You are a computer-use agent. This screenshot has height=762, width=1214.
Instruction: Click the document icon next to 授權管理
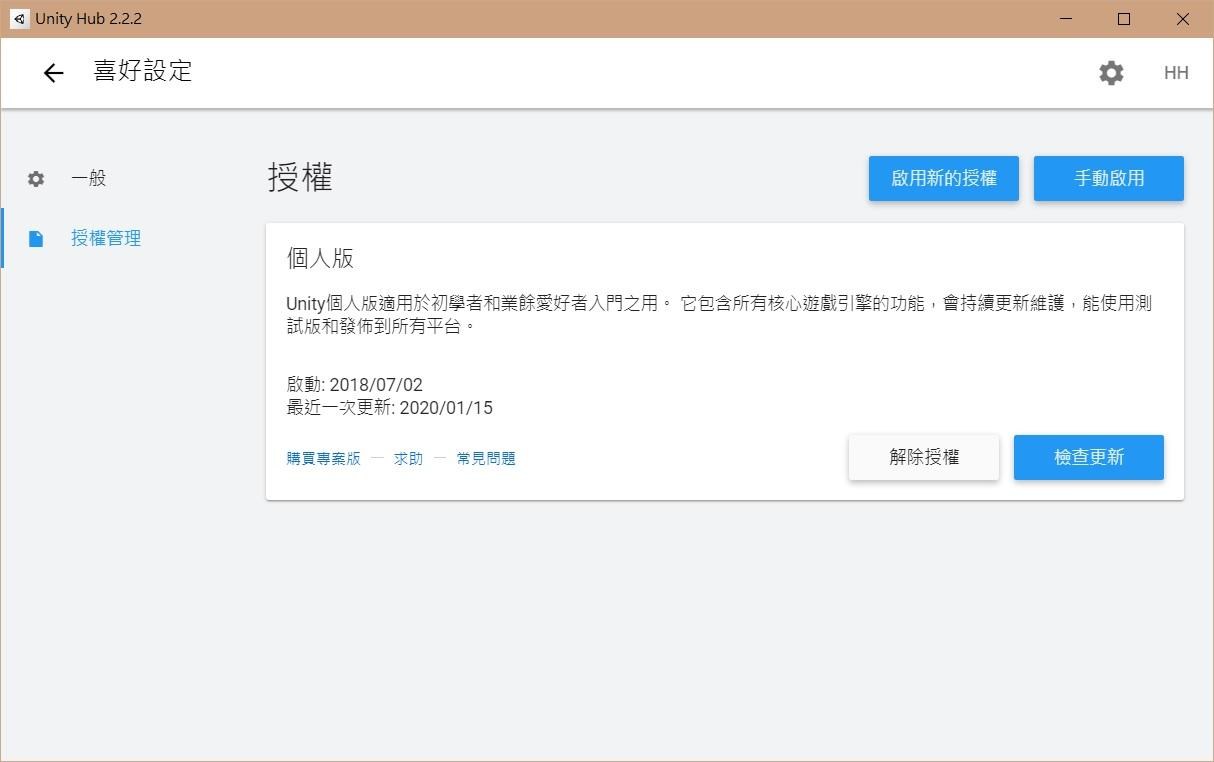[x=36, y=239]
